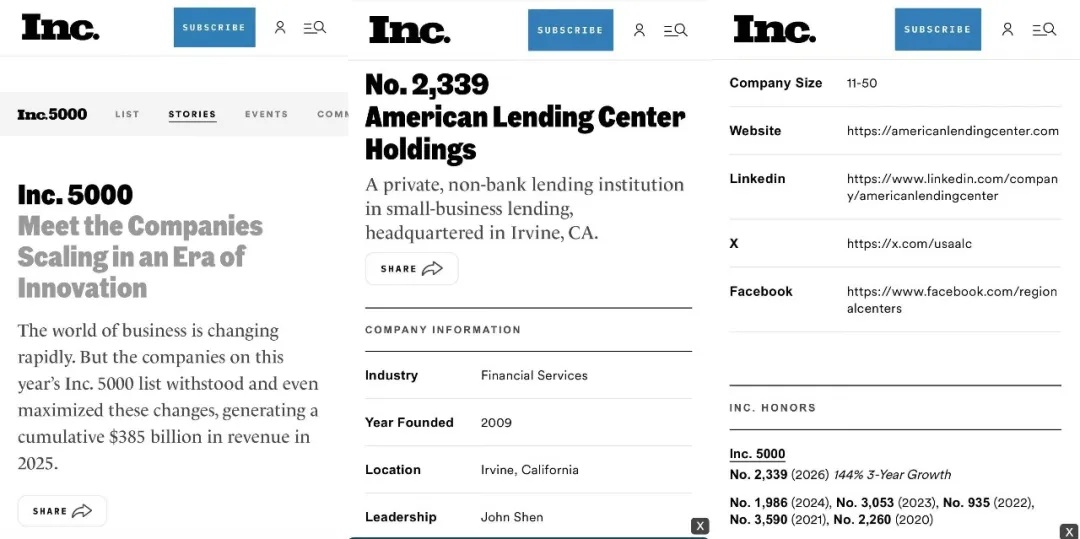Click the Inc.5000 logo in the sub-navigation bar

[52, 114]
